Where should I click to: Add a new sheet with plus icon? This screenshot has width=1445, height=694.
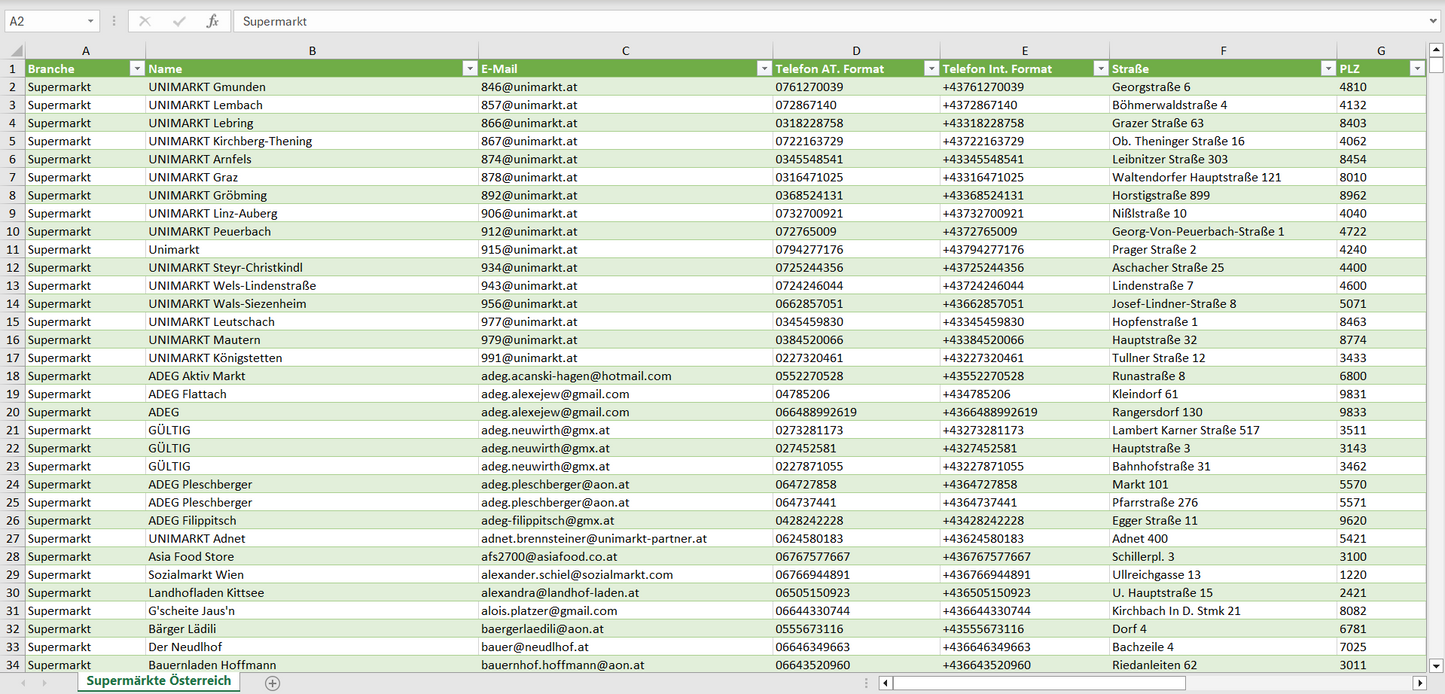pos(272,683)
